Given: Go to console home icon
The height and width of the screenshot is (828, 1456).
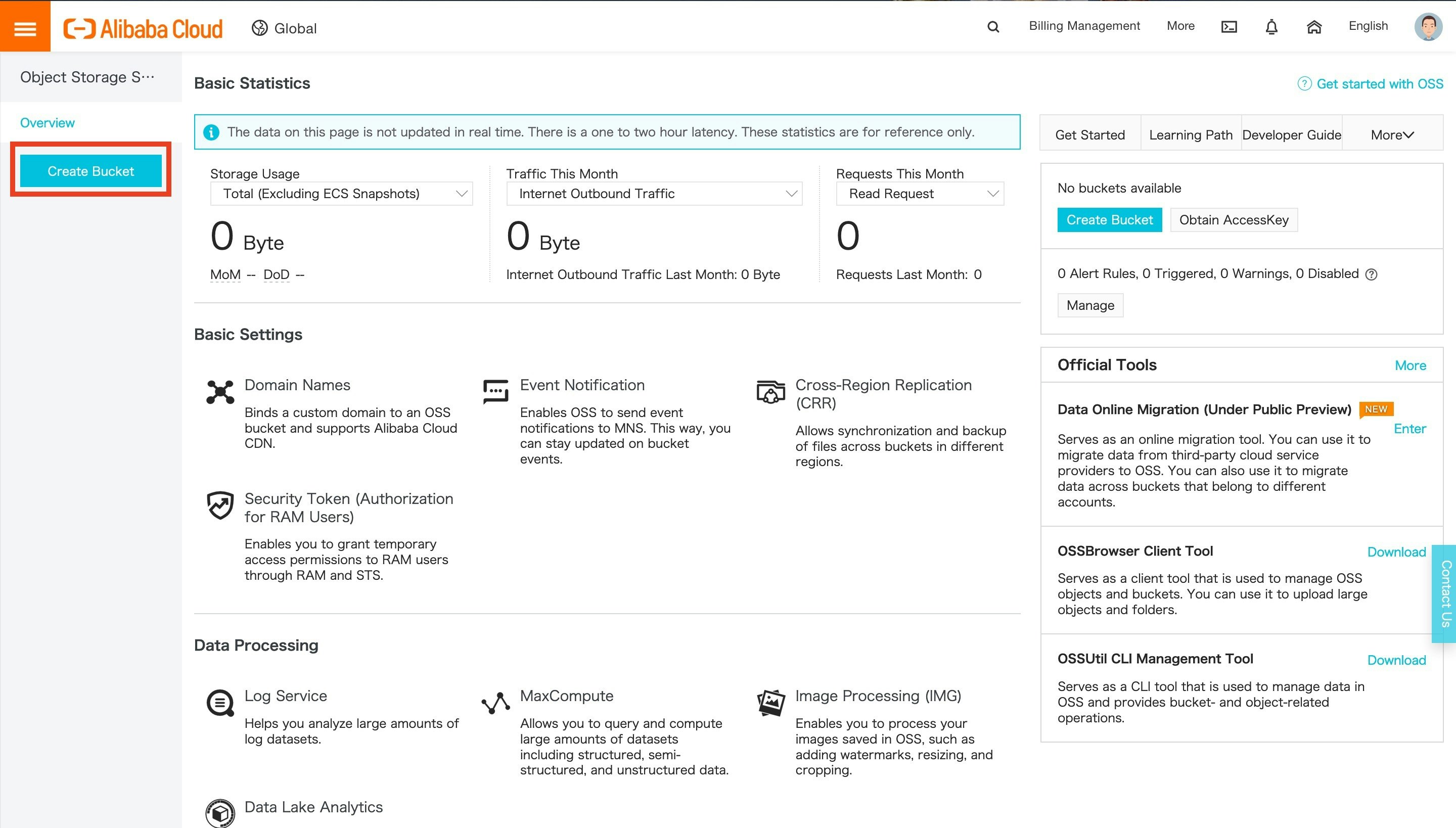Looking at the screenshot, I should pyautogui.click(x=1314, y=27).
